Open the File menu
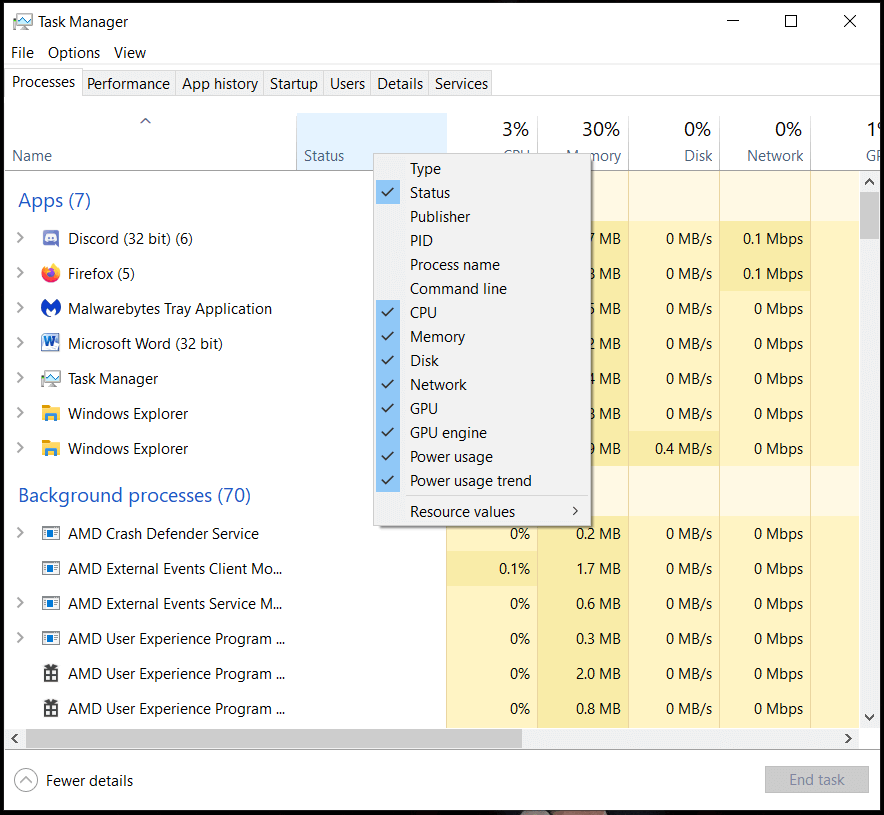 click(x=23, y=53)
